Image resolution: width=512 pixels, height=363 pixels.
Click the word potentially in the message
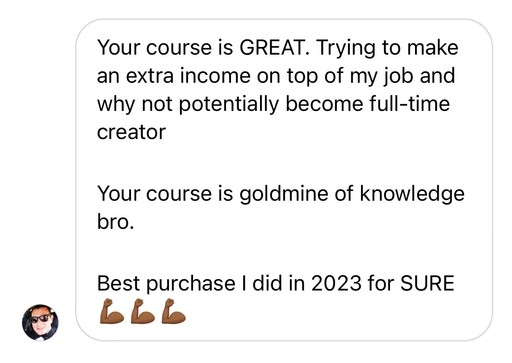pos(229,105)
